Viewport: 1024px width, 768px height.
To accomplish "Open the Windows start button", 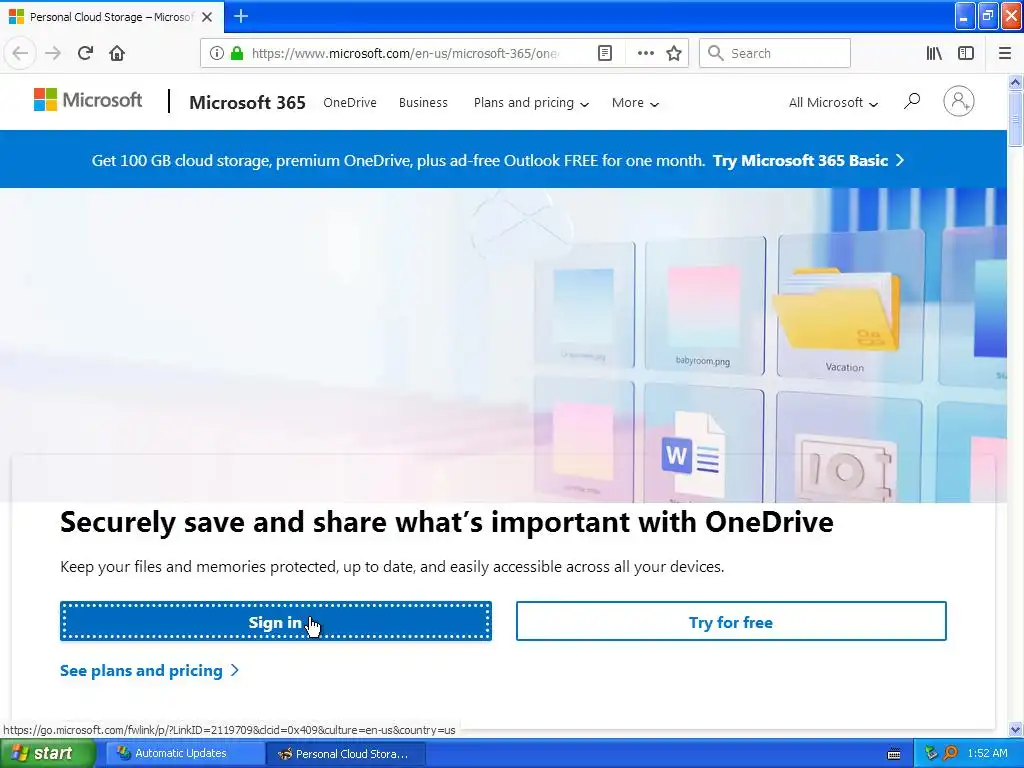I will (48, 753).
